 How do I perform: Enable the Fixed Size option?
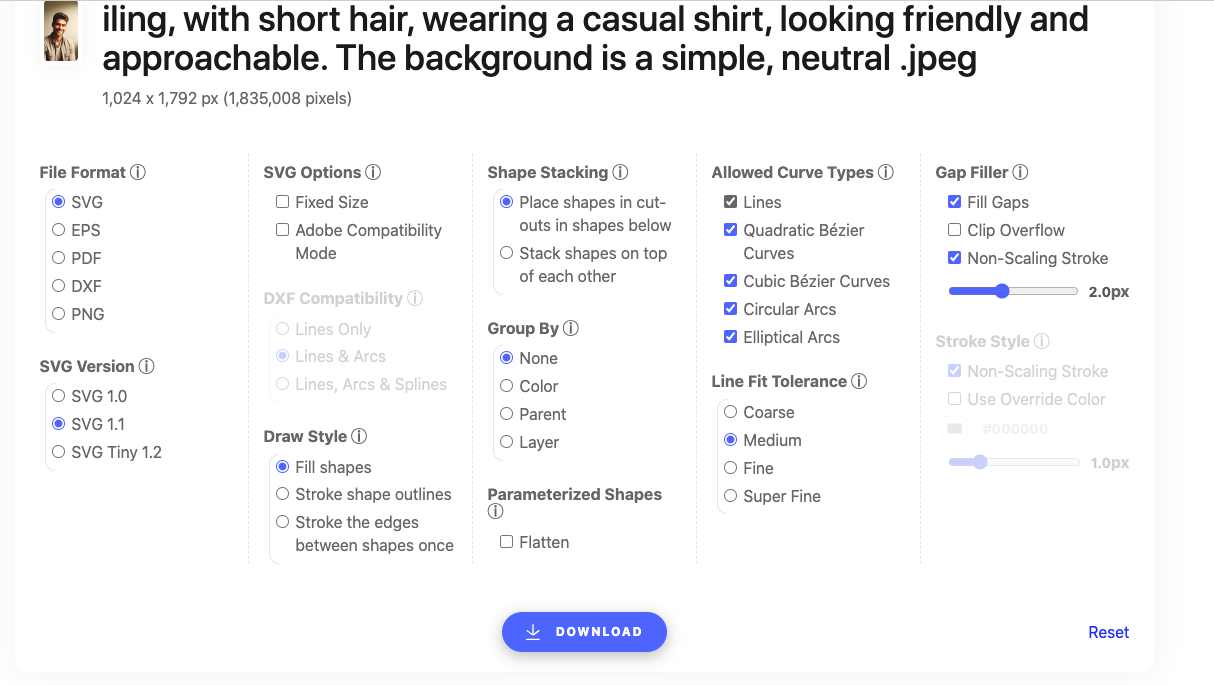point(281,202)
